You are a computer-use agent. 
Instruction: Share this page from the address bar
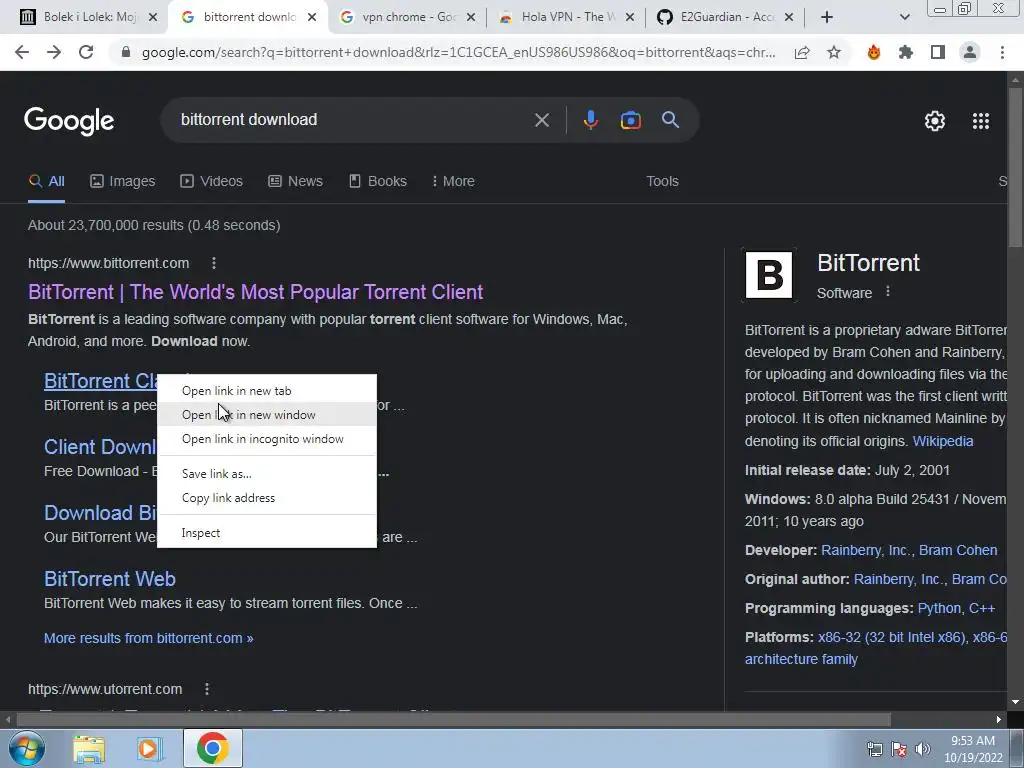[x=802, y=52]
